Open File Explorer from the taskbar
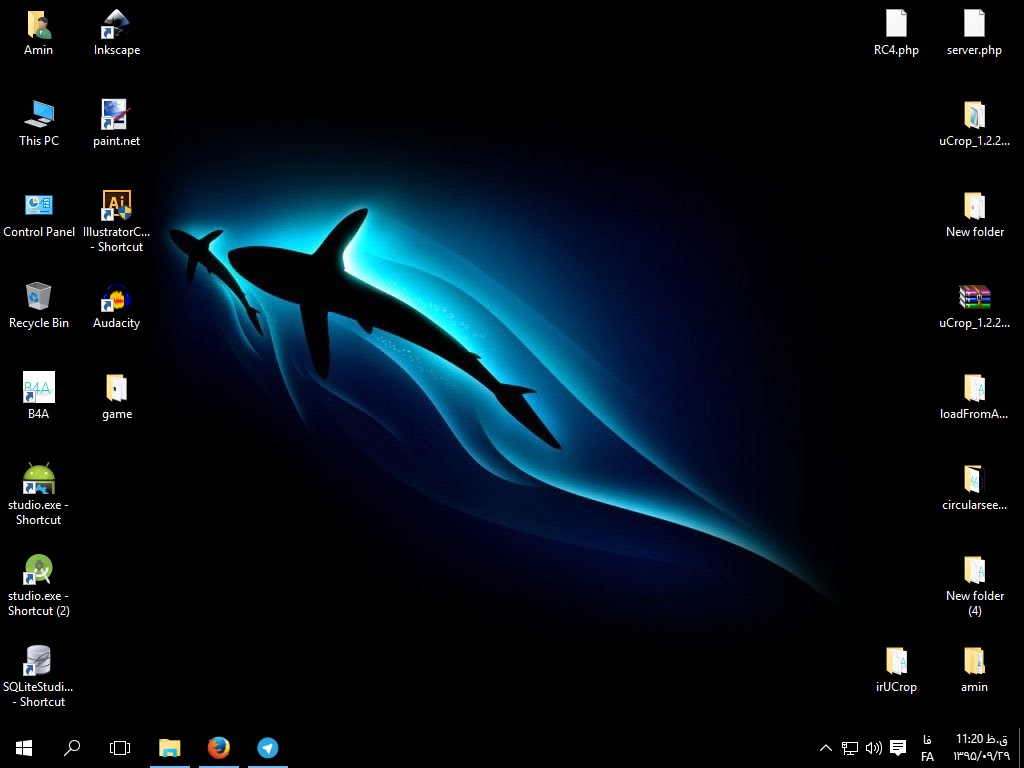This screenshot has width=1024, height=768. coord(170,747)
